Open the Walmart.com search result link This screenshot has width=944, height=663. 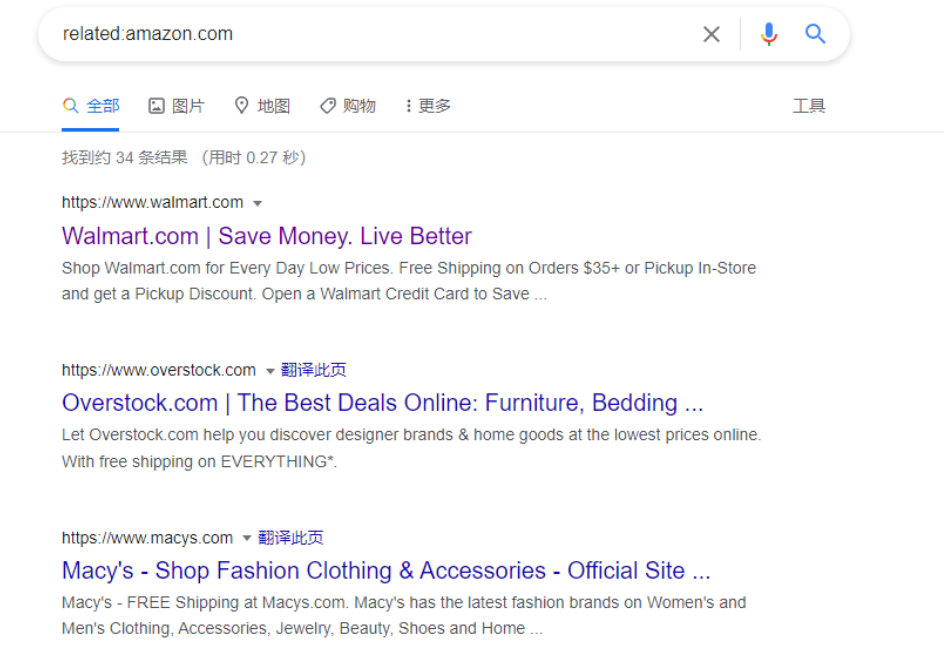tap(266, 236)
